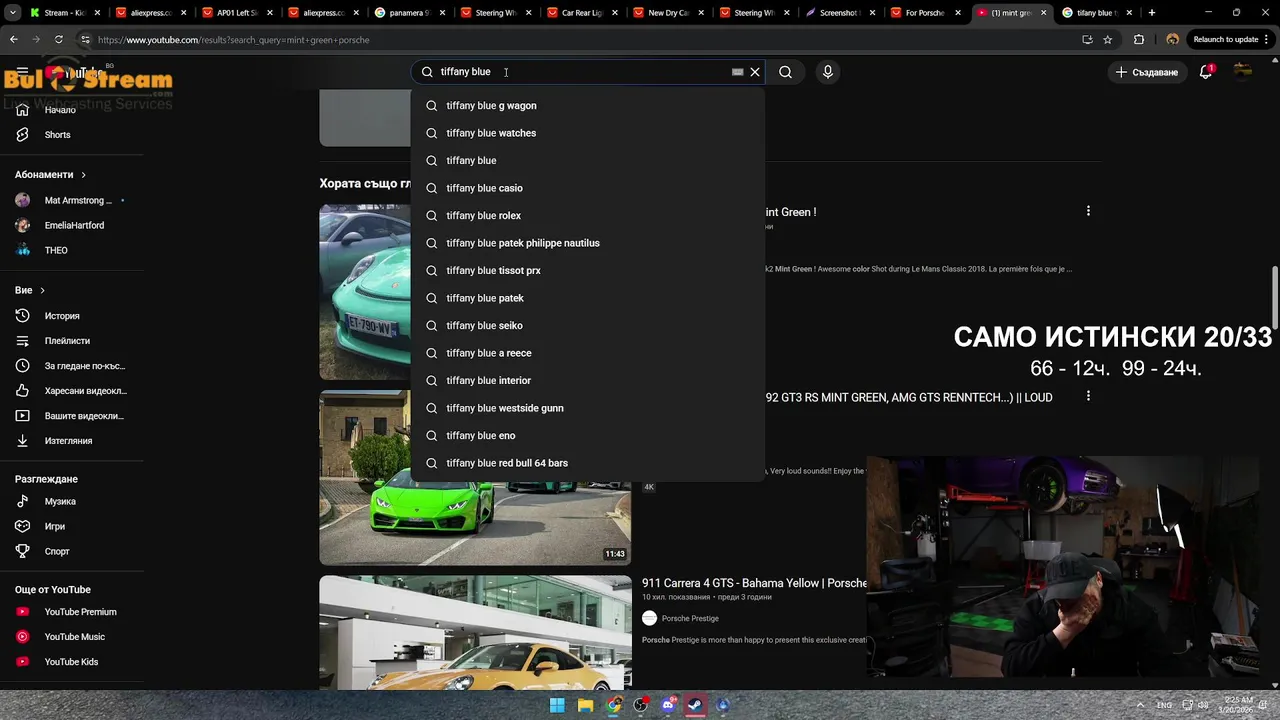
Task: Clear the search box with the X
Action: coord(755,72)
